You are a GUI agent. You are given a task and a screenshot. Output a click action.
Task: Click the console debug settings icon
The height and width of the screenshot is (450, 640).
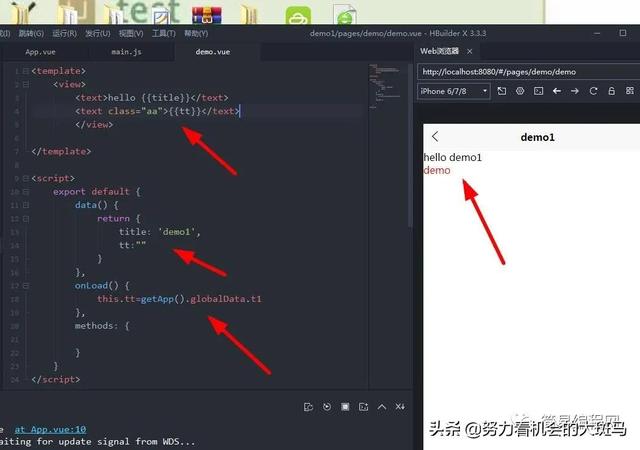coord(308,407)
